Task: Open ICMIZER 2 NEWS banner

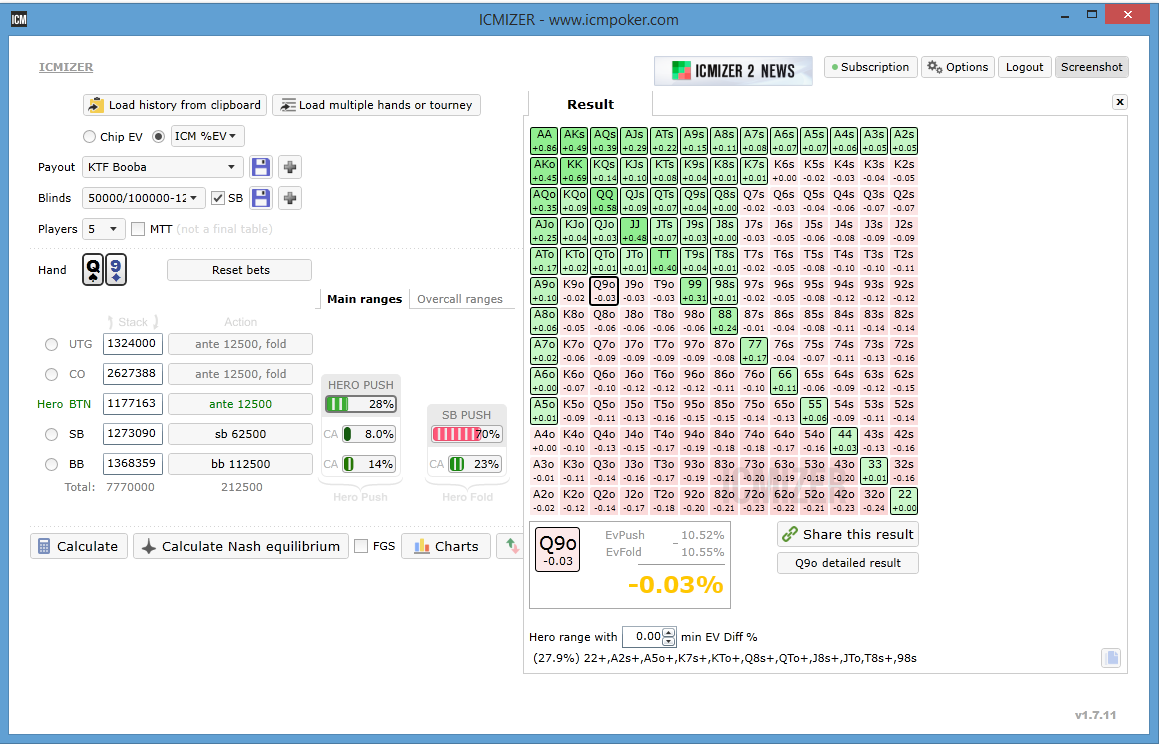Action: click(733, 71)
